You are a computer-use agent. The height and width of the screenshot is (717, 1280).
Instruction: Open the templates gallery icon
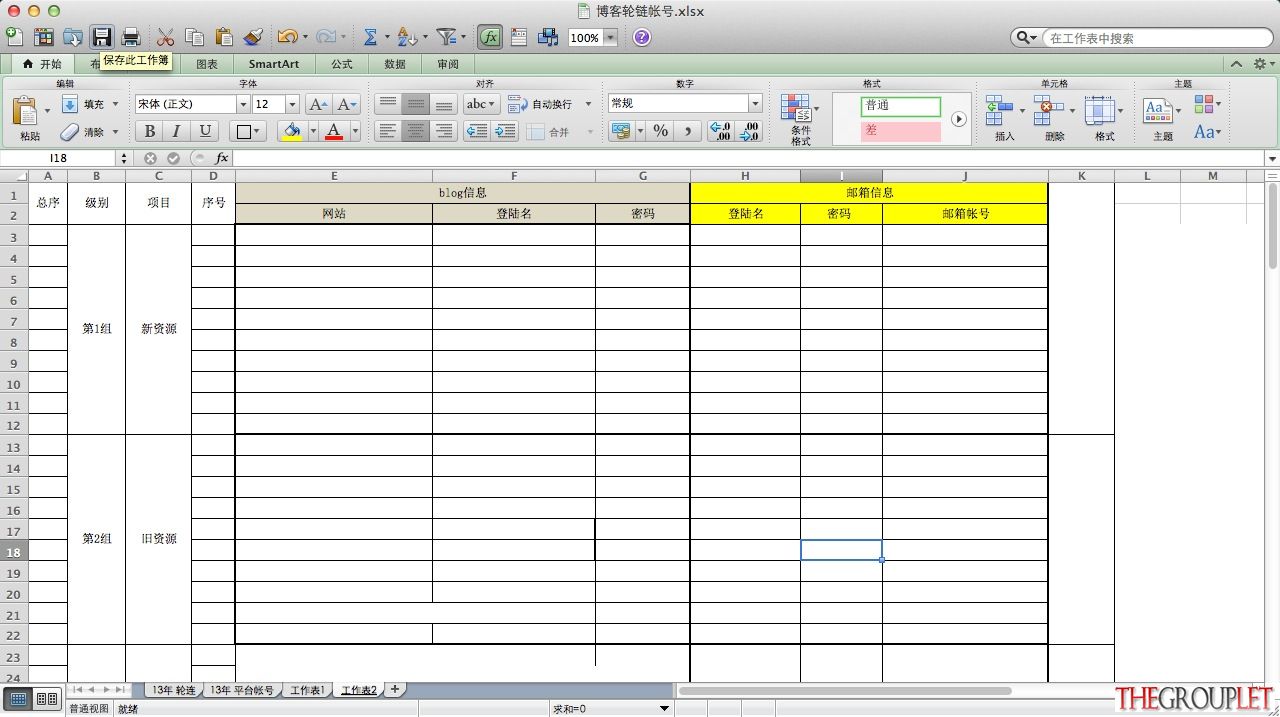coord(44,37)
